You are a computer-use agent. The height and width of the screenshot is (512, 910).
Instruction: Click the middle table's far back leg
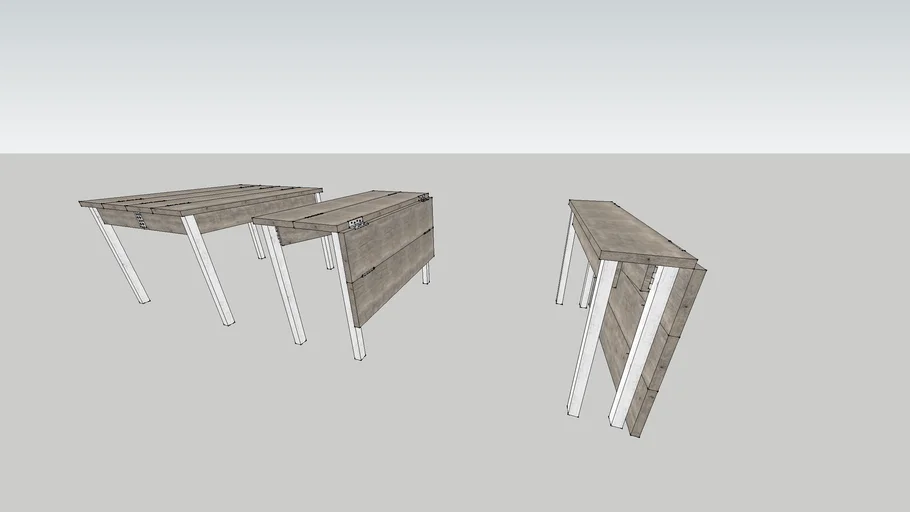pyautogui.click(x=426, y=272)
